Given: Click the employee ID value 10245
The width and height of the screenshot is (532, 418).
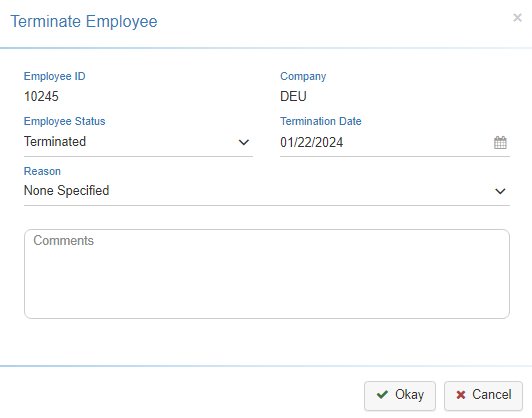Looking at the screenshot, I should coord(41,96).
